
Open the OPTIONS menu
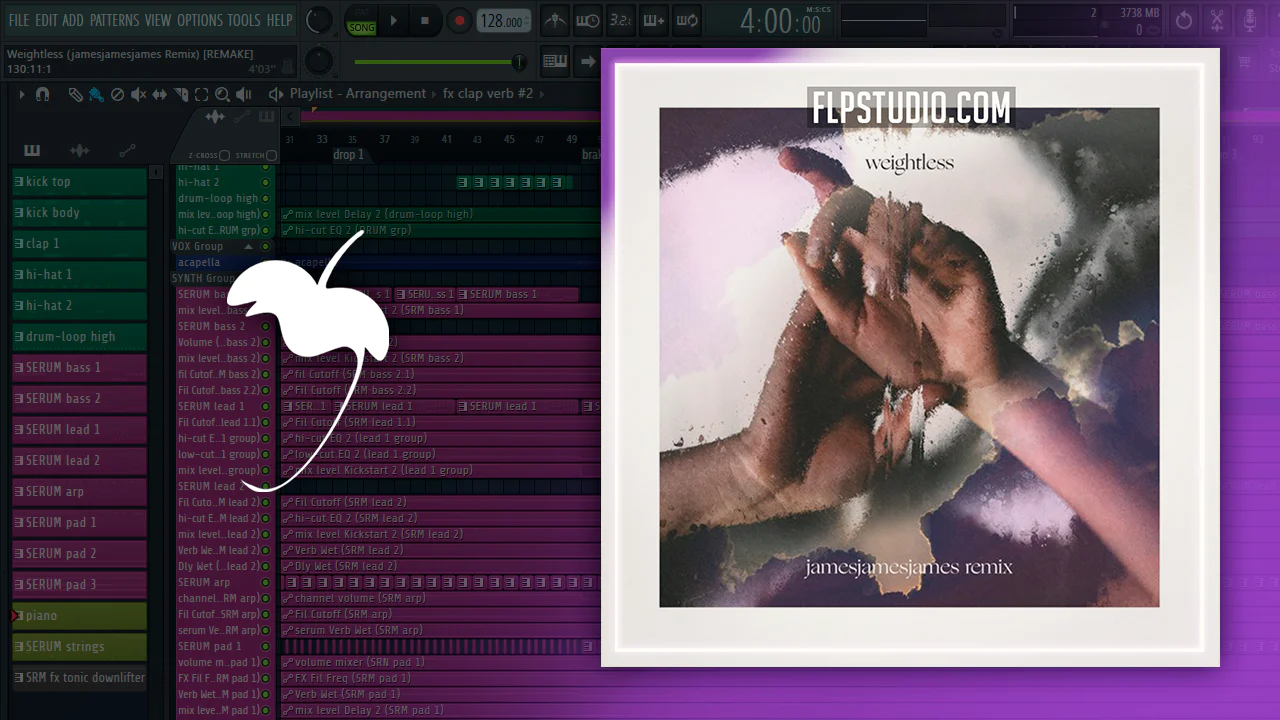pyautogui.click(x=200, y=20)
